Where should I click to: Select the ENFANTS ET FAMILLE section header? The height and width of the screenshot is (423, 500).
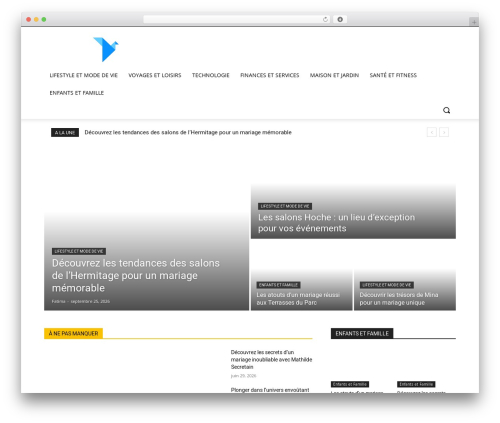click(362, 333)
